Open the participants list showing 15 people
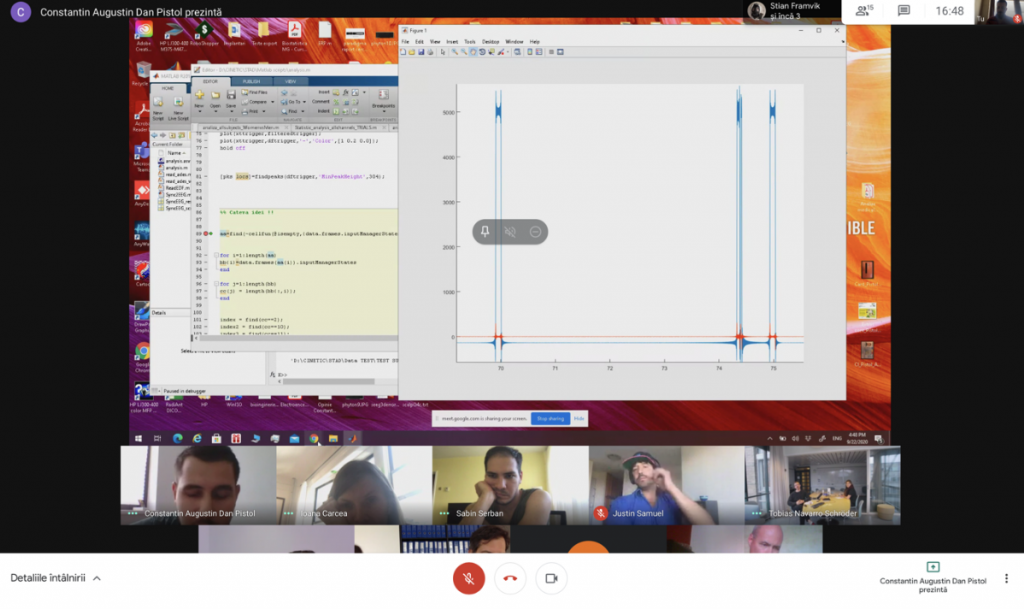The image size is (1024, 609). [x=862, y=11]
